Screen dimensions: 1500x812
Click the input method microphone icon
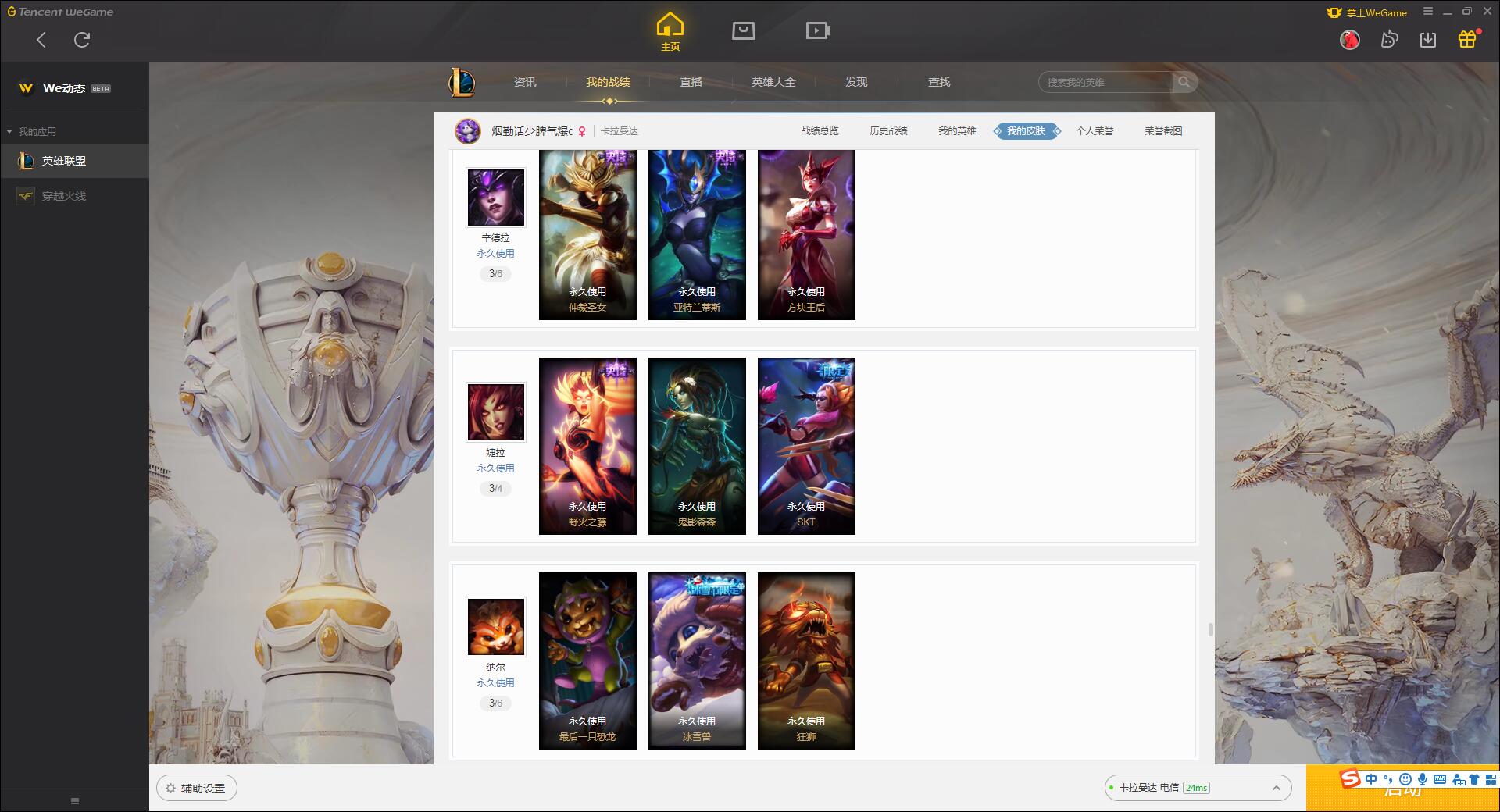1423,778
